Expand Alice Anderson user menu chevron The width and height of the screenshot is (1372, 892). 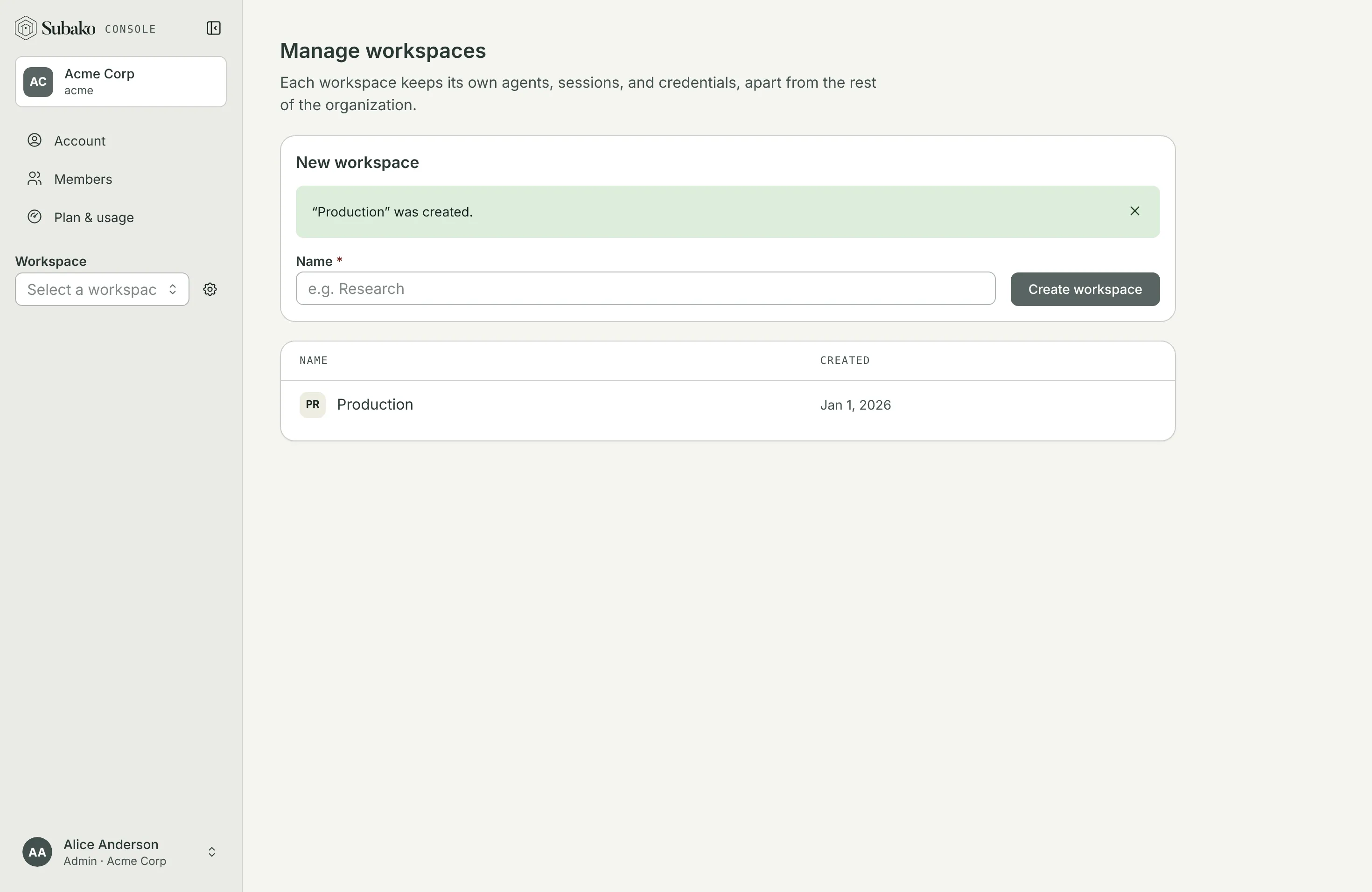tap(211, 852)
